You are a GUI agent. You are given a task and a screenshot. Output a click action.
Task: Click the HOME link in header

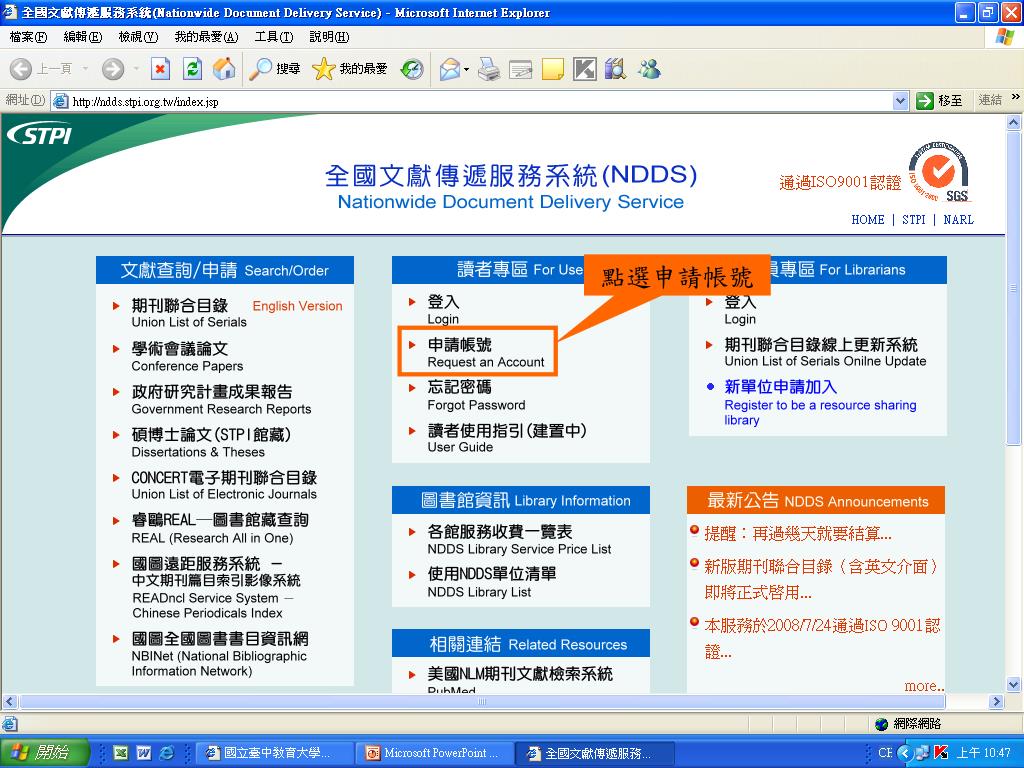[868, 219]
